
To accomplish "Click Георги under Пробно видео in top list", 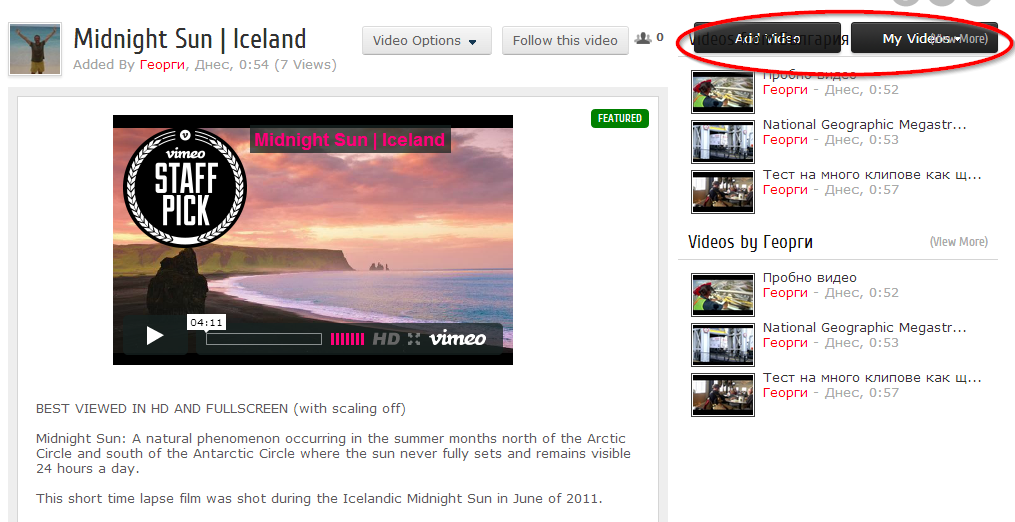I will pos(785,90).
